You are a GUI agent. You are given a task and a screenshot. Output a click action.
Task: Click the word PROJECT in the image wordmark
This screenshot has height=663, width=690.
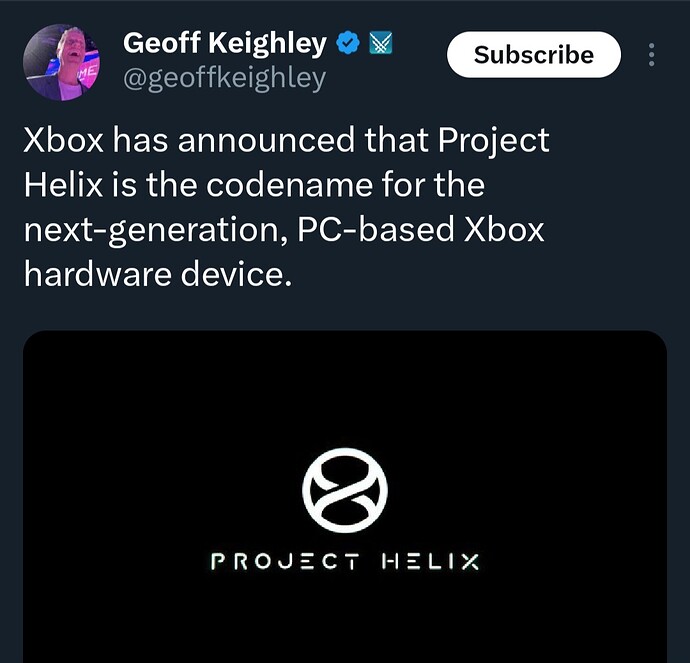pos(283,562)
